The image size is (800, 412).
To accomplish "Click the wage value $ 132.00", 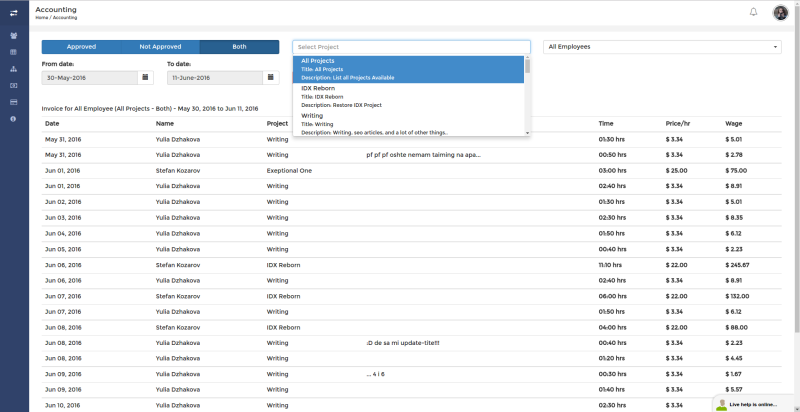I will coord(737,296).
